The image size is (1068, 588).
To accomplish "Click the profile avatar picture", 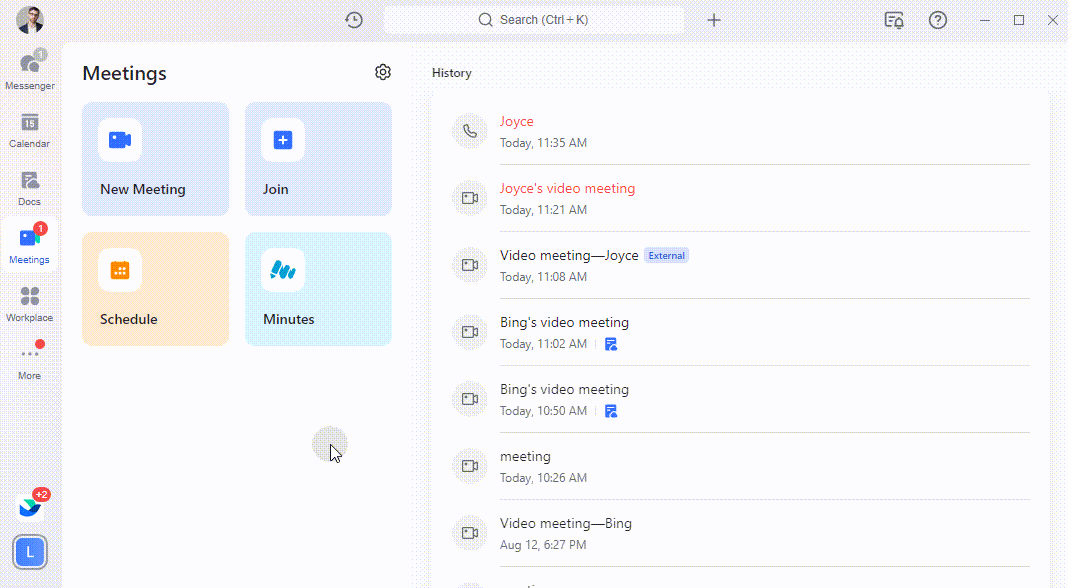I will [30, 20].
